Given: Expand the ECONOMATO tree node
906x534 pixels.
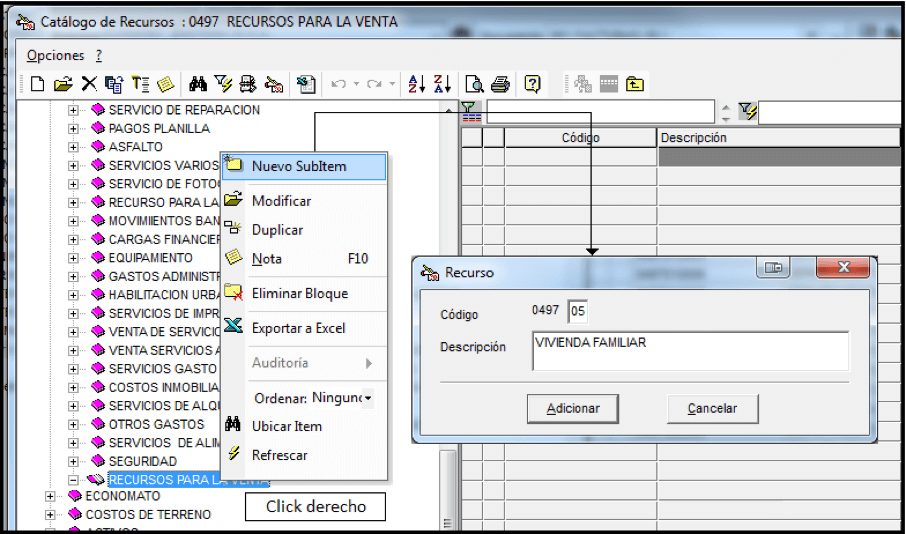Looking at the screenshot, I should coord(50,496).
